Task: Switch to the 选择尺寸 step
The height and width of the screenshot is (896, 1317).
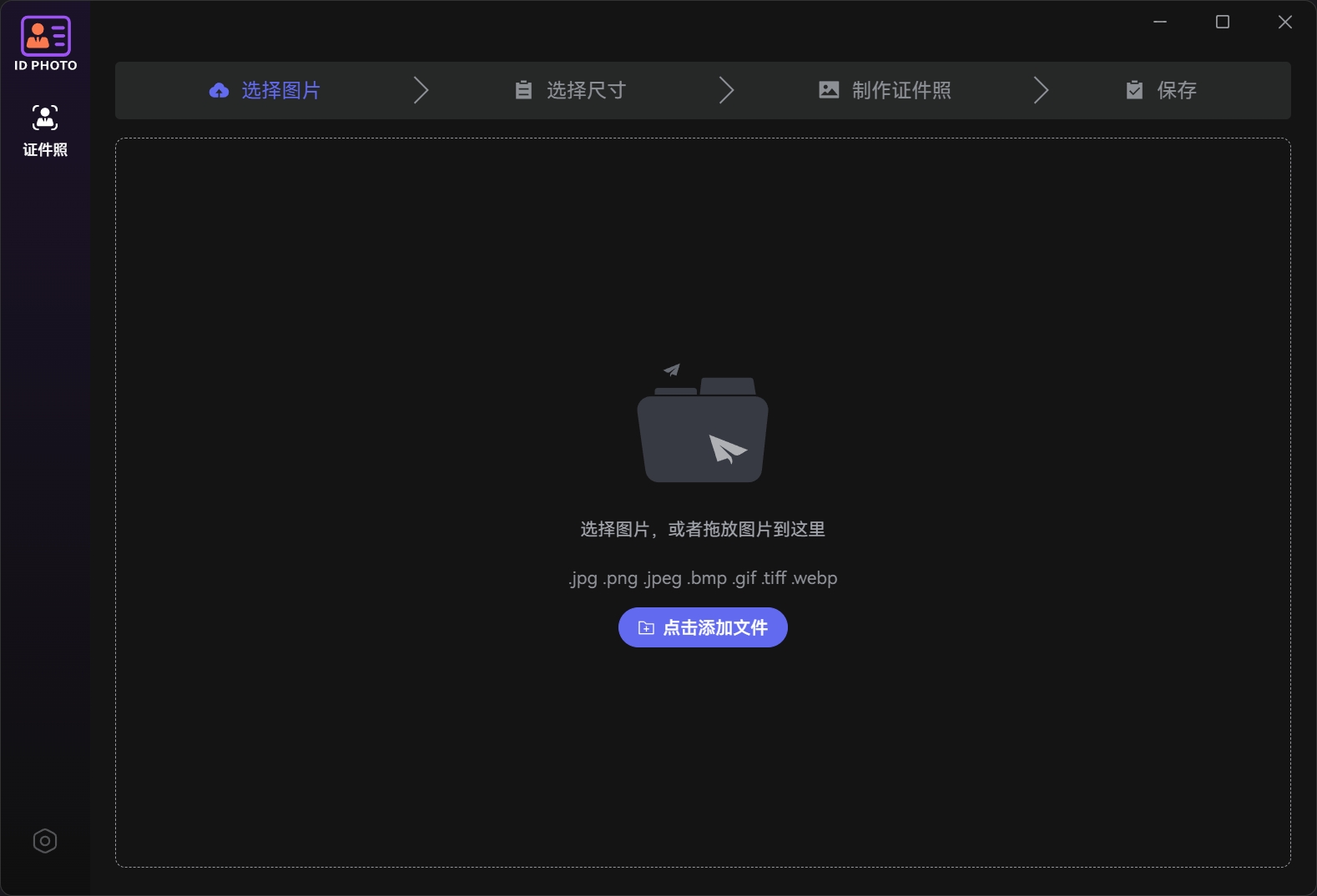Action: pos(586,90)
